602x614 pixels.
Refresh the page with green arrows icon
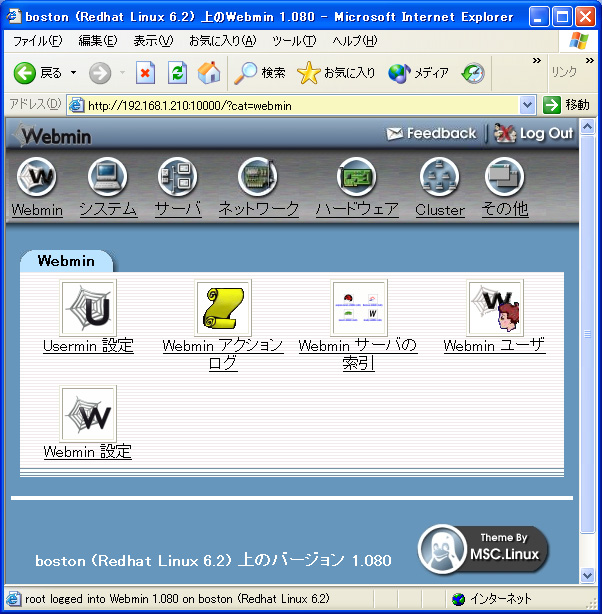[177, 73]
